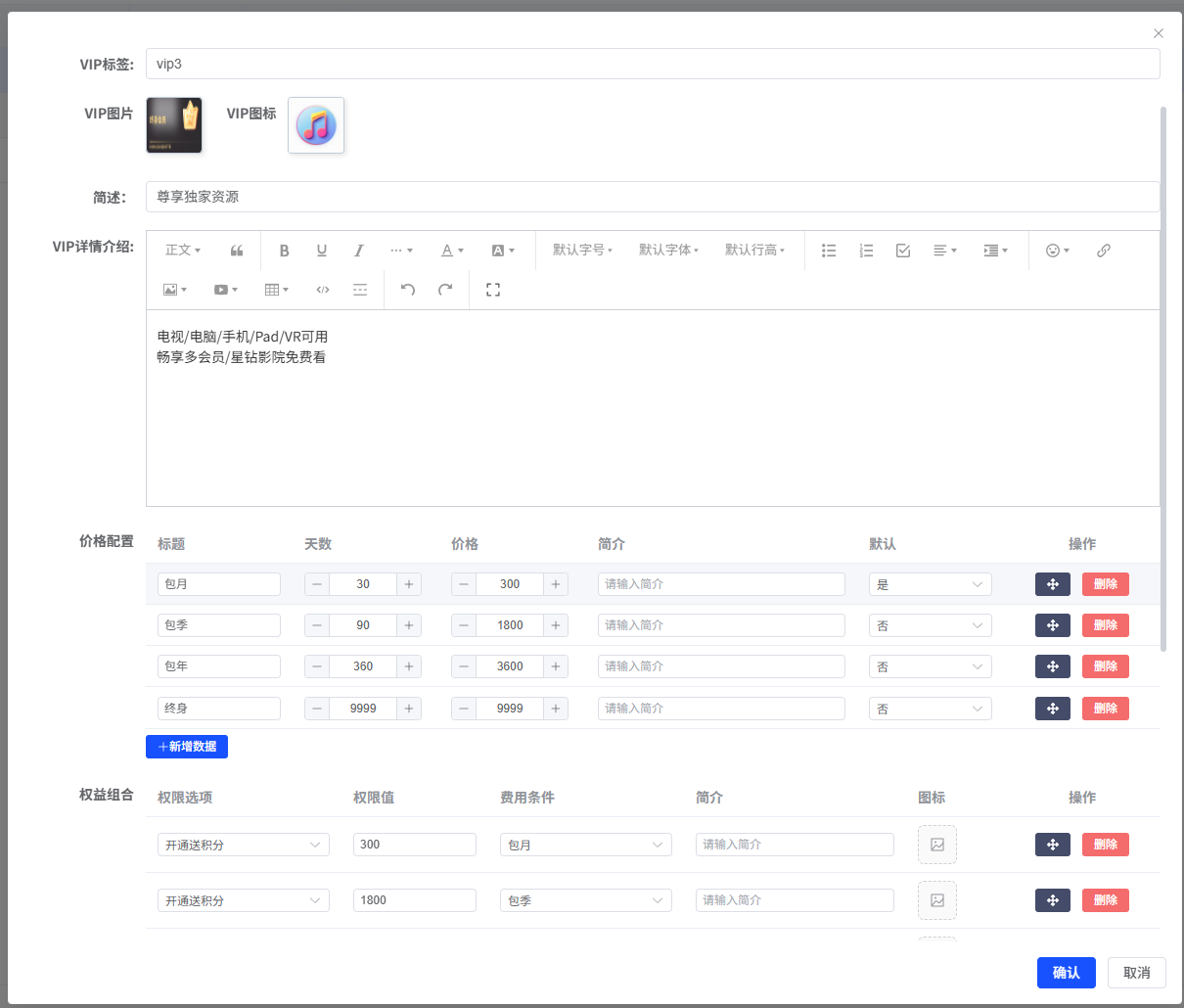
Task: Toggle bold formatting in the VIP详情 editor
Action: pyautogui.click(x=284, y=251)
